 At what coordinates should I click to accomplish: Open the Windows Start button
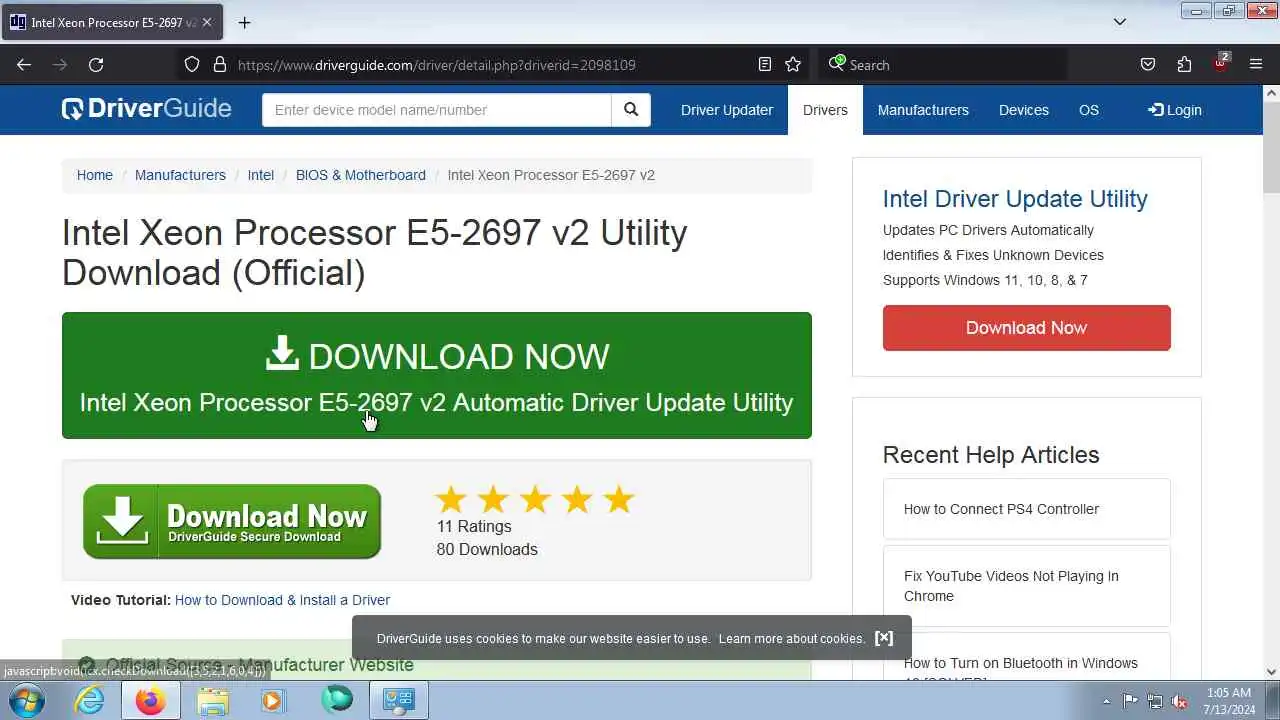(x=27, y=701)
